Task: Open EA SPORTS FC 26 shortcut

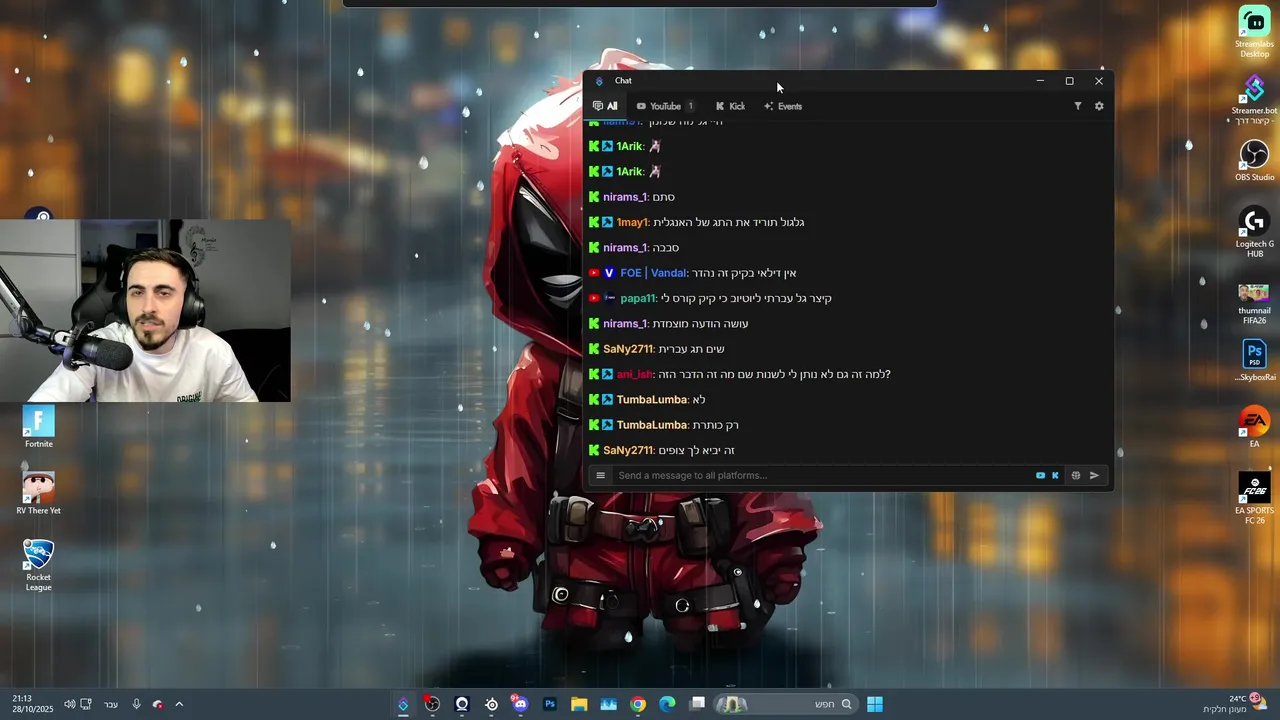Action: [1254, 499]
